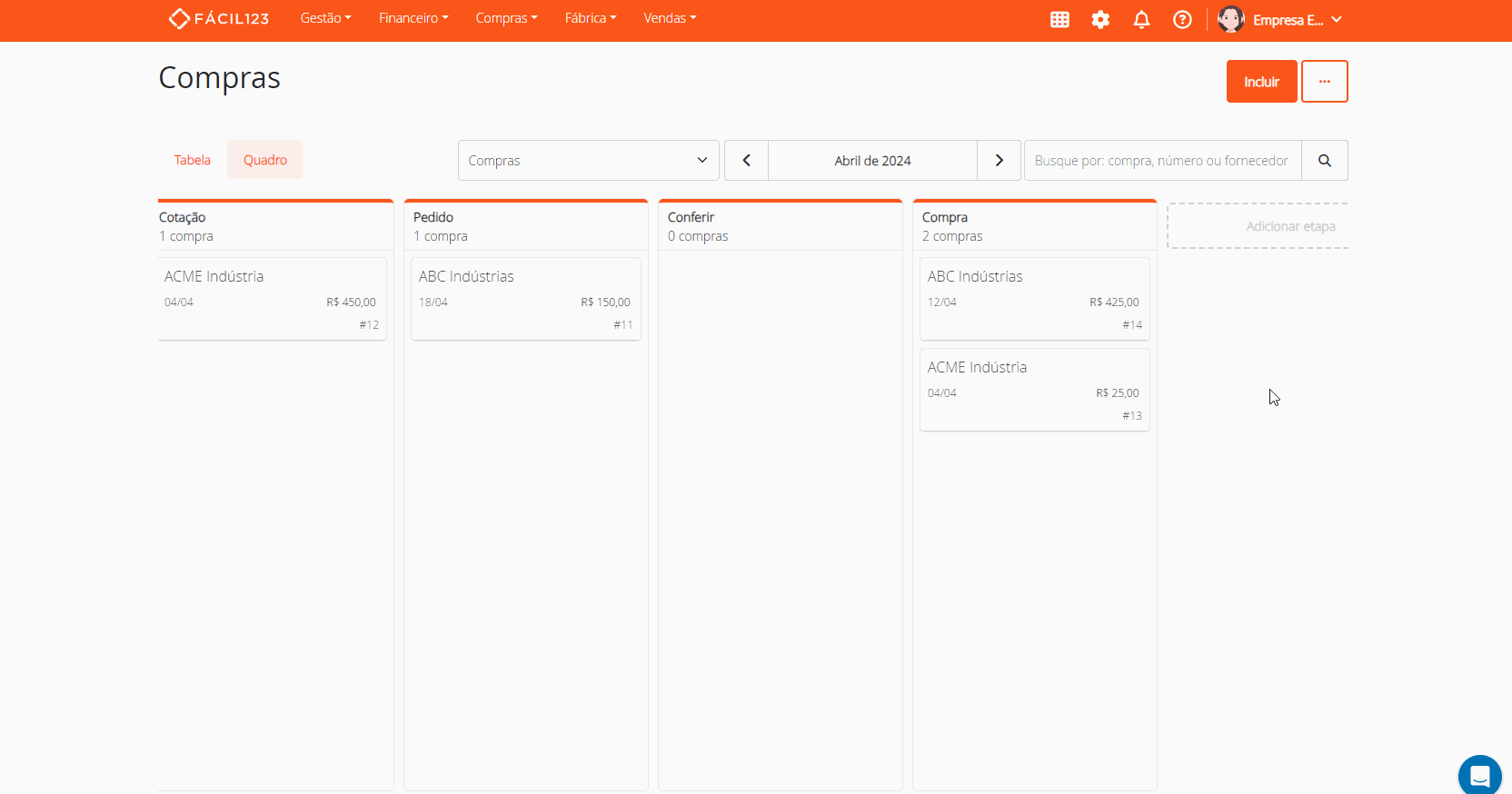
Task: Expand the Compras filter dropdown
Action: 588,161
